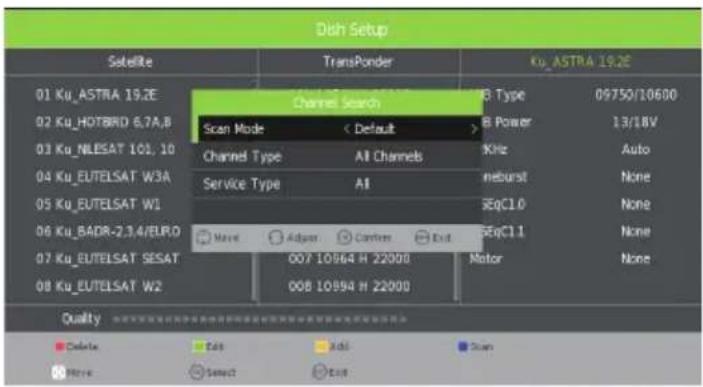703x387 pixels.
Task: Click the Dish Setup title bar
Action: (352, 29)
